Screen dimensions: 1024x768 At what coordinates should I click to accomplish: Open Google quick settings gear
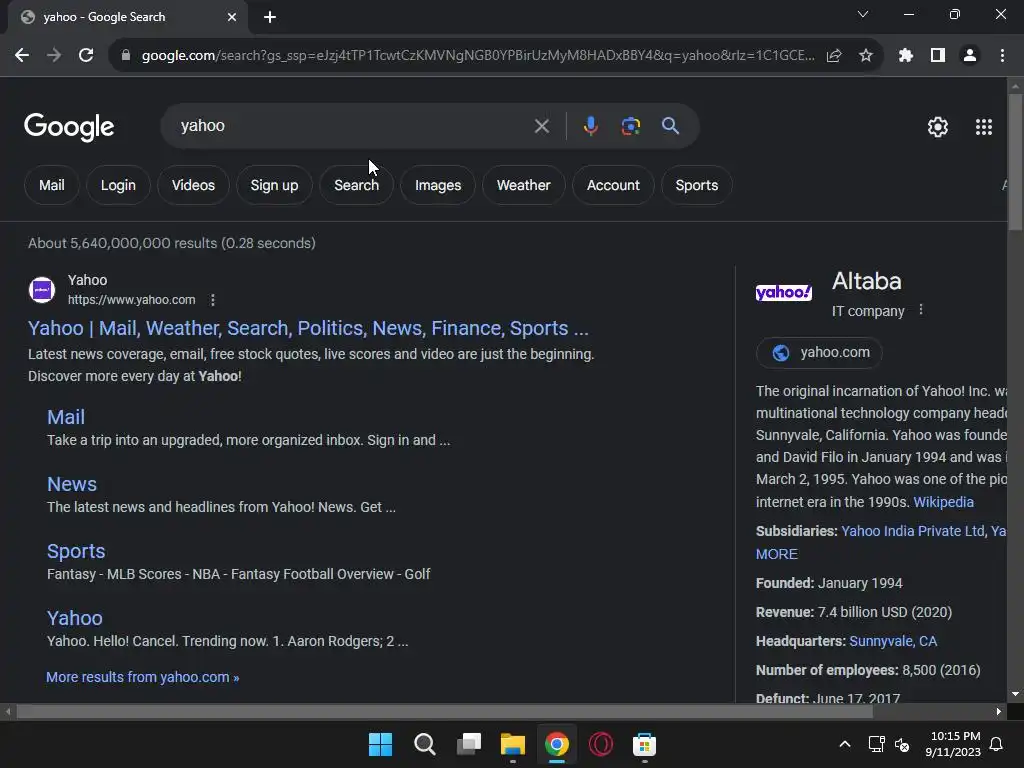(x=938, y=127)
